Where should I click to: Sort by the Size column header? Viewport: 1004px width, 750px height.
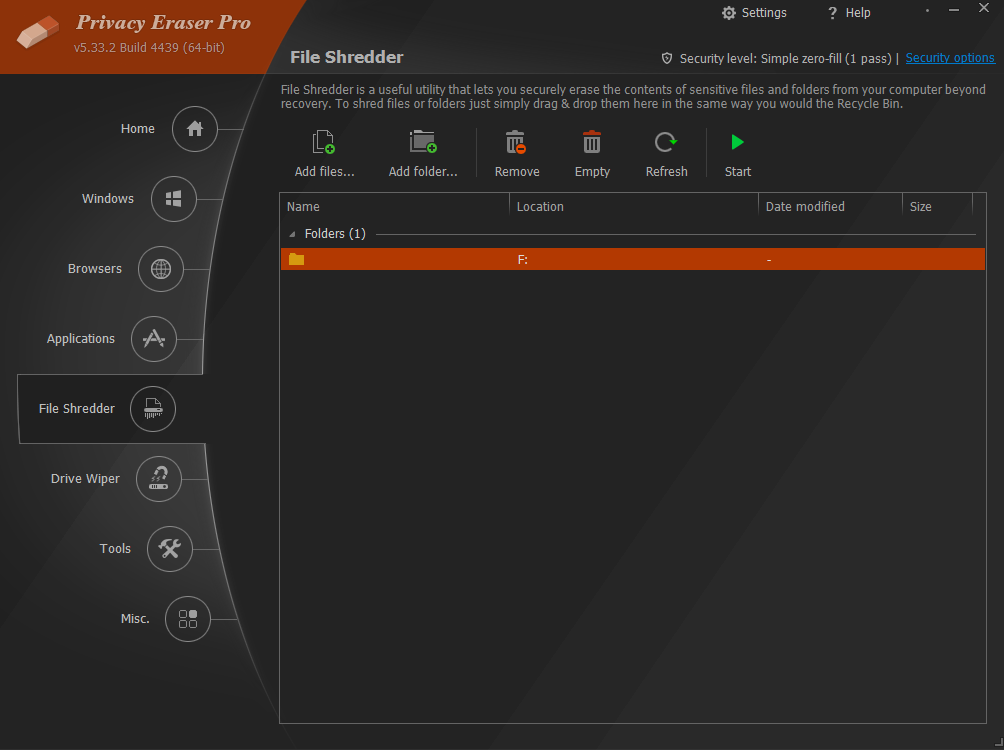pyautogui.click(x=937, y=206)
